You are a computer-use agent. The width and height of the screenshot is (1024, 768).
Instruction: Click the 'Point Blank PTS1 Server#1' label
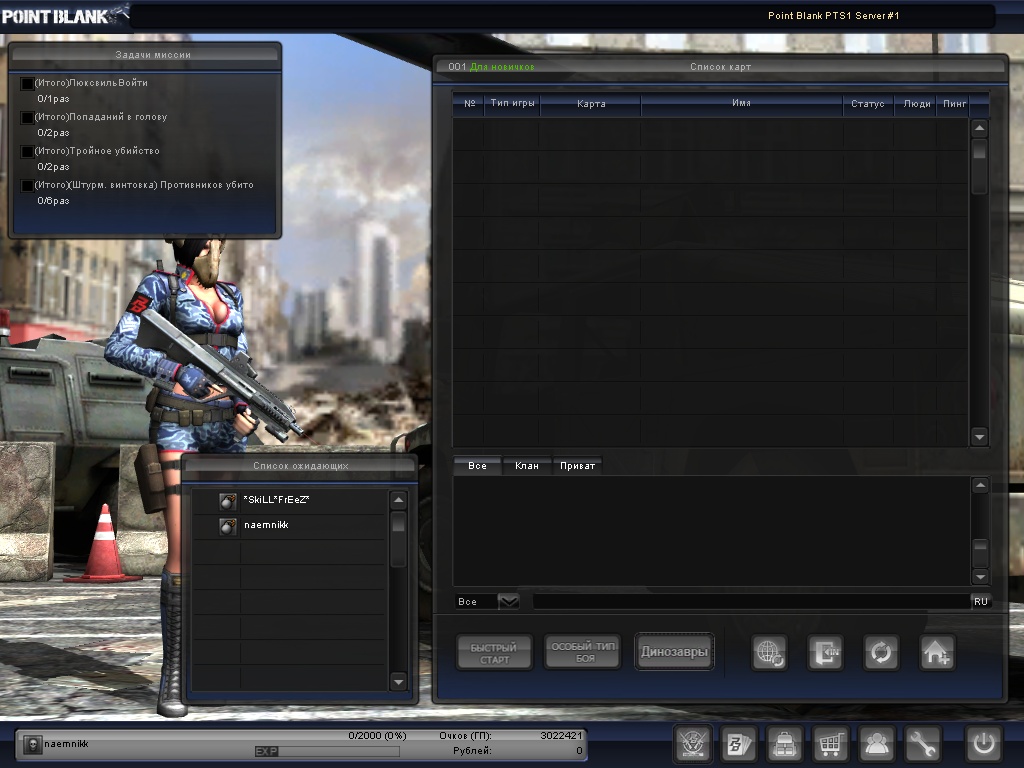833,16
